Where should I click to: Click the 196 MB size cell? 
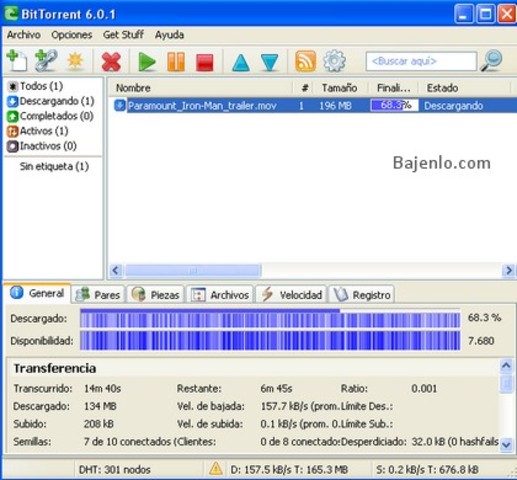[x=335, y=106]
